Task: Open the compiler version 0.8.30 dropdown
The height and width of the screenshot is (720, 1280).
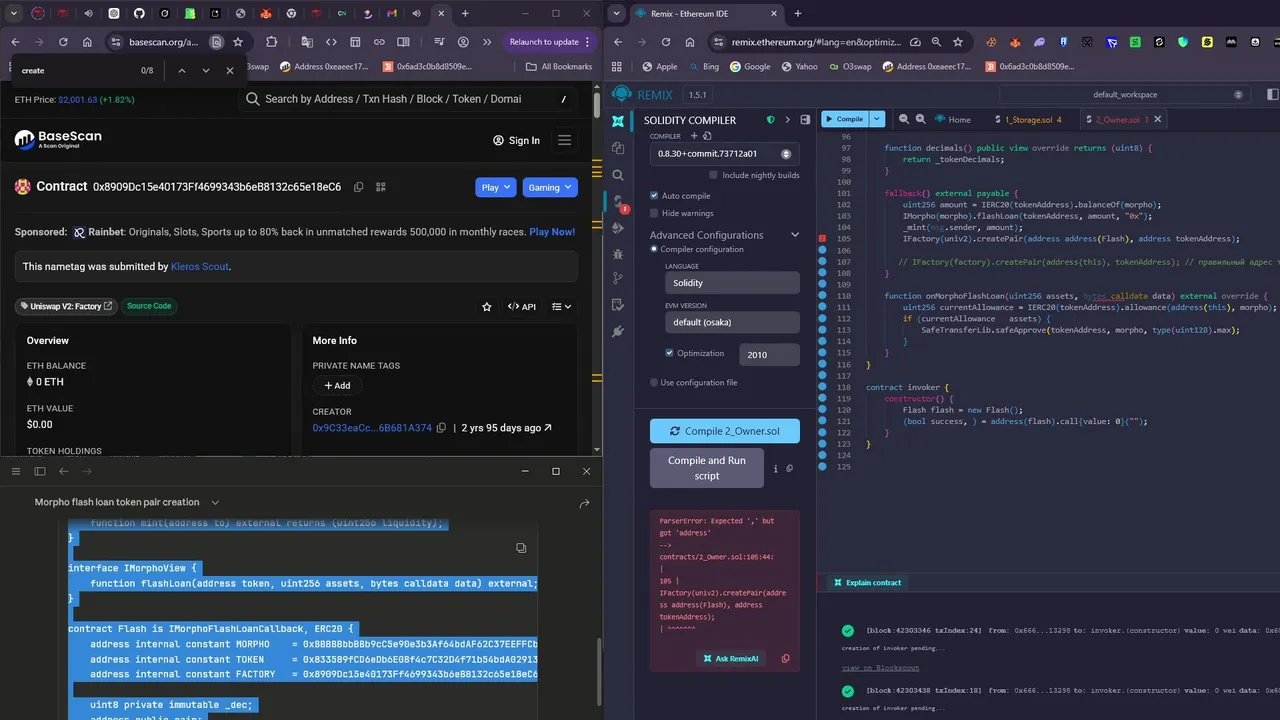Action: [725, 154]
